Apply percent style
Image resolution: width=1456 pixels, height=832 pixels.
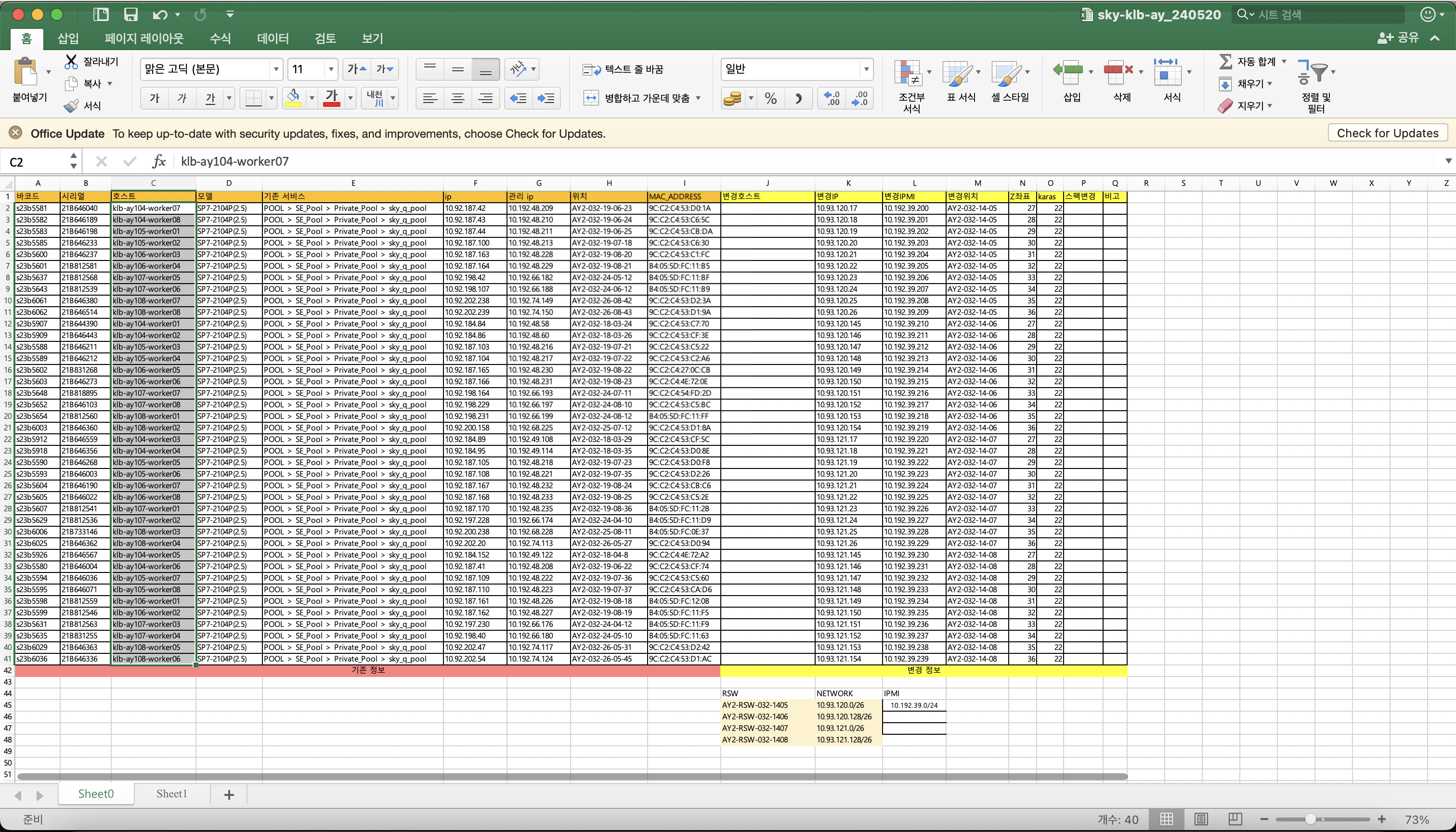click(771, 98)
